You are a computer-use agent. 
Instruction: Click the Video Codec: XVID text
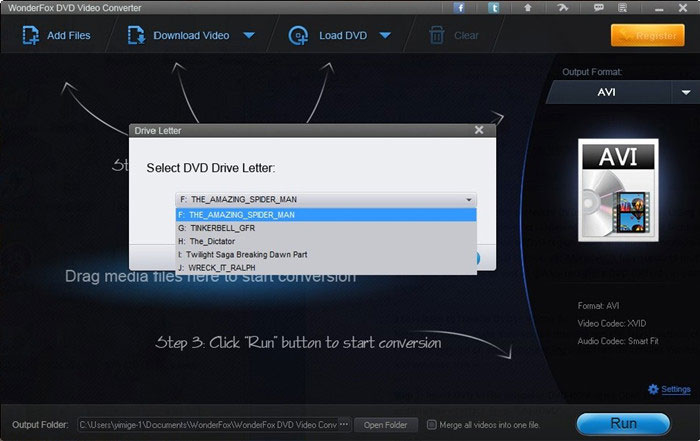click(x=612, y=323)
